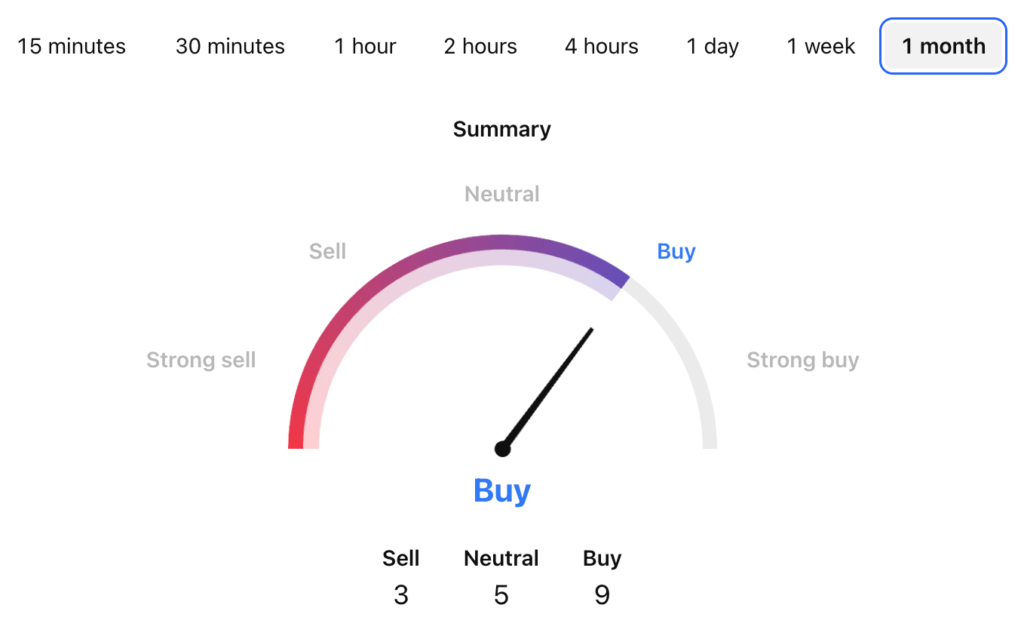
Task: Select the 4 hours interval
Action: pos(601,46)
